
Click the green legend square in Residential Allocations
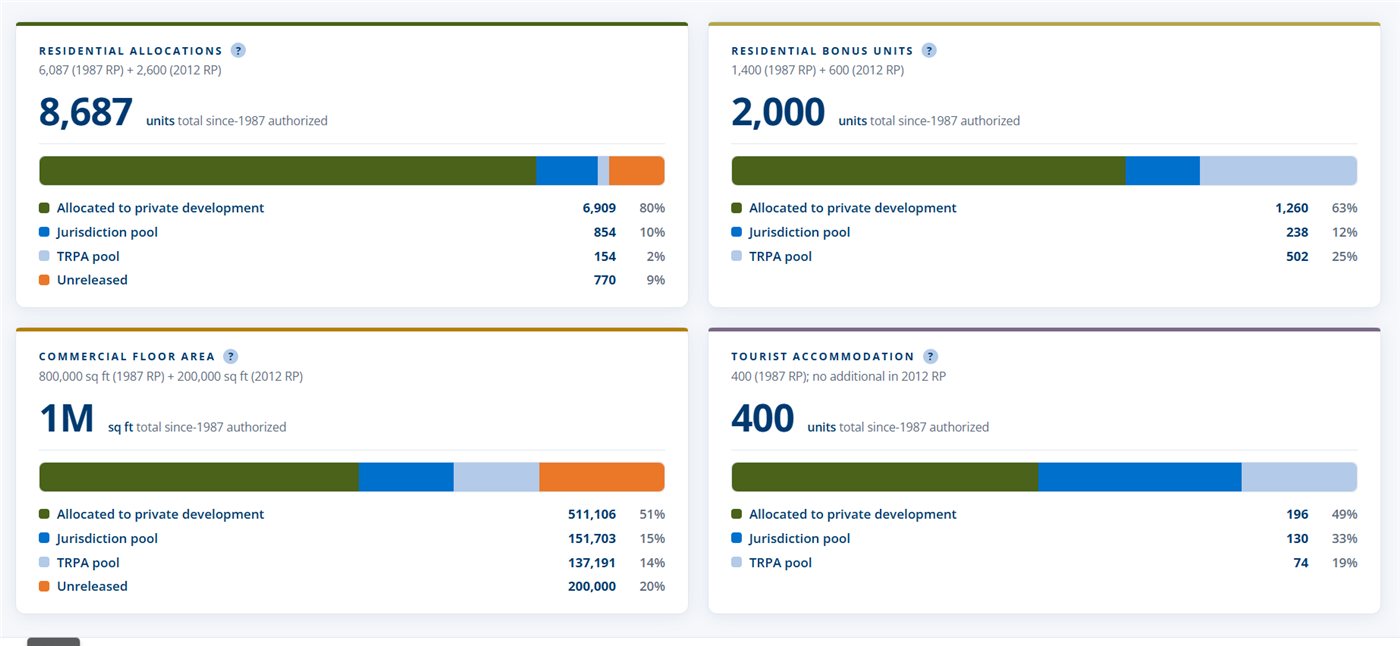(44, 208)
